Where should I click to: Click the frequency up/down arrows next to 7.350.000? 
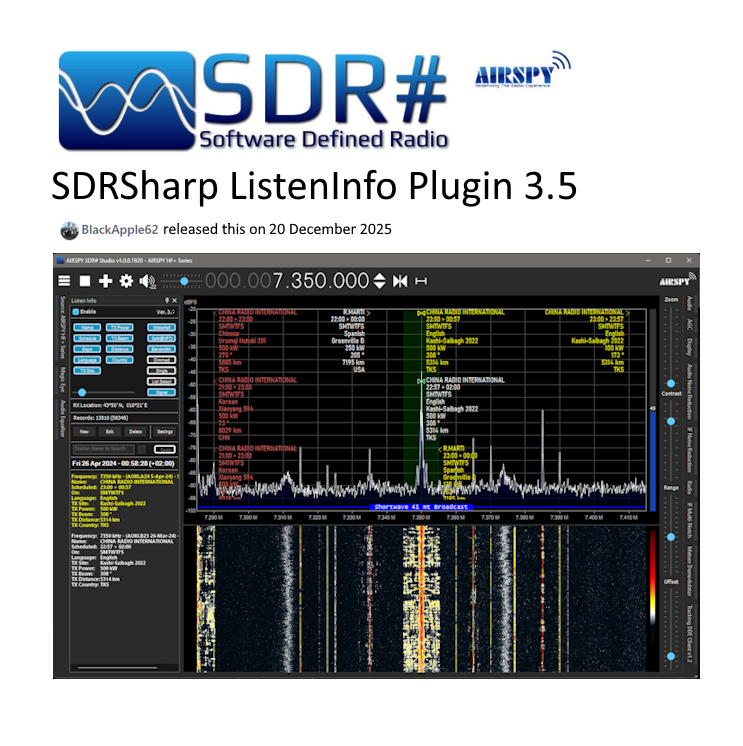(x=379, y=281)
